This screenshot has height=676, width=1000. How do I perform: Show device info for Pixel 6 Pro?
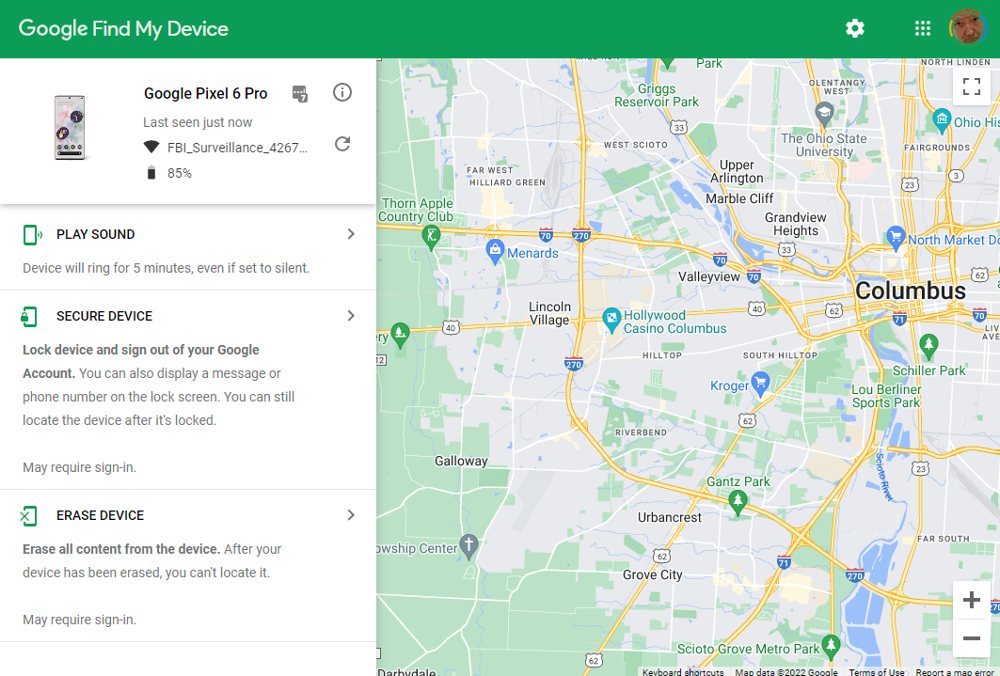[x=342, y=92]
